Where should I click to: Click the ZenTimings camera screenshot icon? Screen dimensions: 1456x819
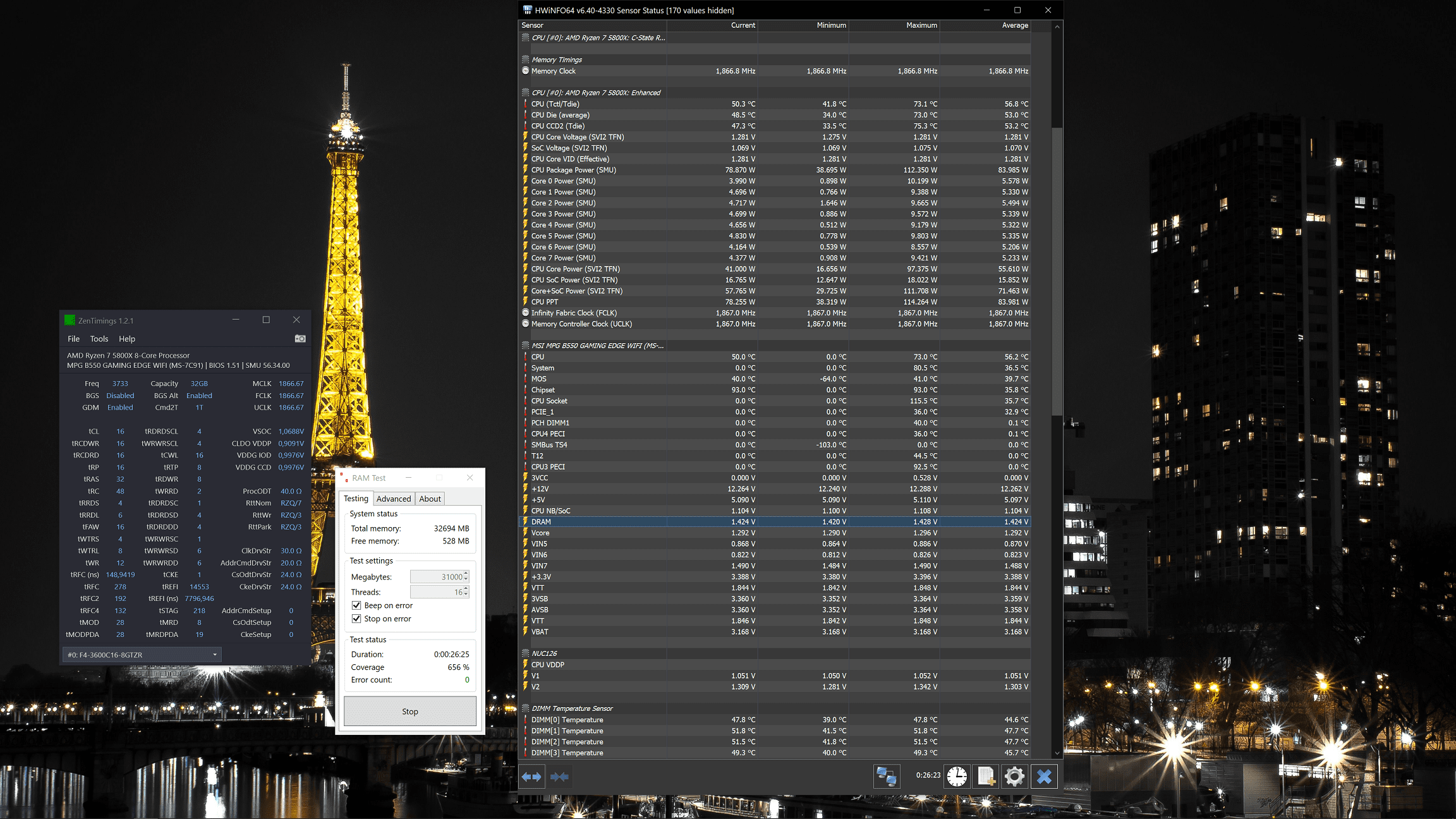click(x=300, y=339)
